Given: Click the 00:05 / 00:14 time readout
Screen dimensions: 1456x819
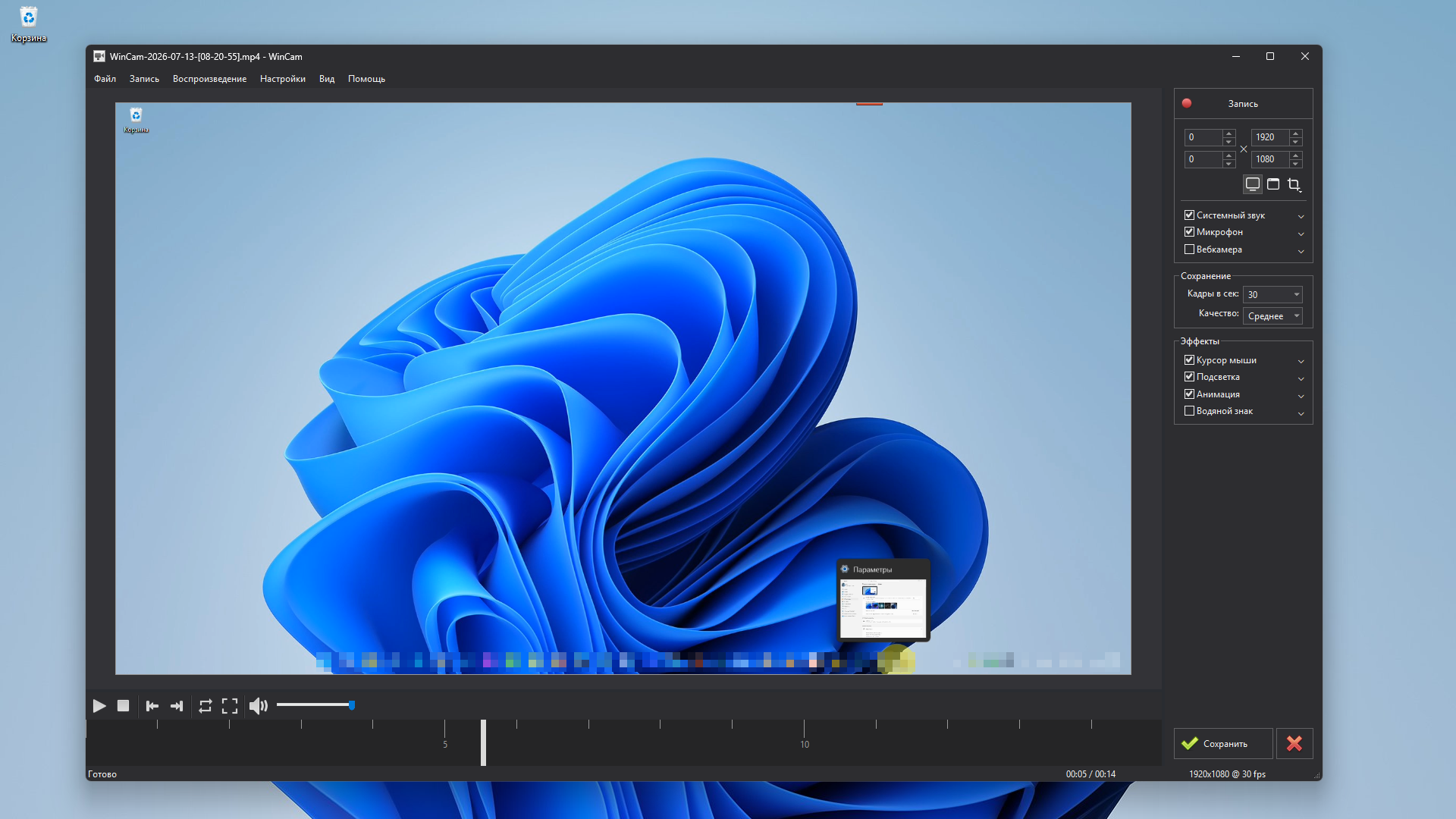Looking at the screenshot, I should click(x=1090, y=774).
